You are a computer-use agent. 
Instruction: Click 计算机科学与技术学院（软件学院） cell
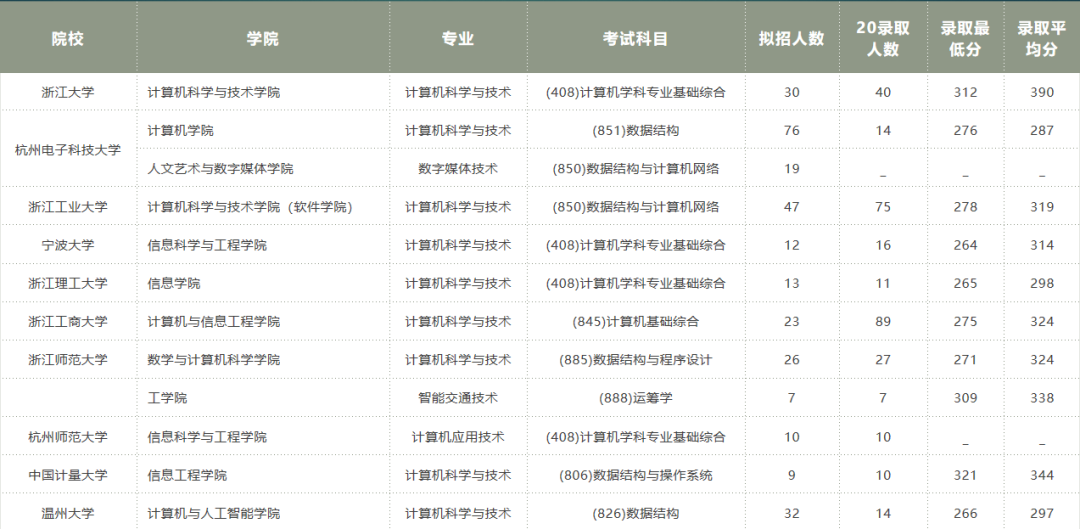(250, 207)
